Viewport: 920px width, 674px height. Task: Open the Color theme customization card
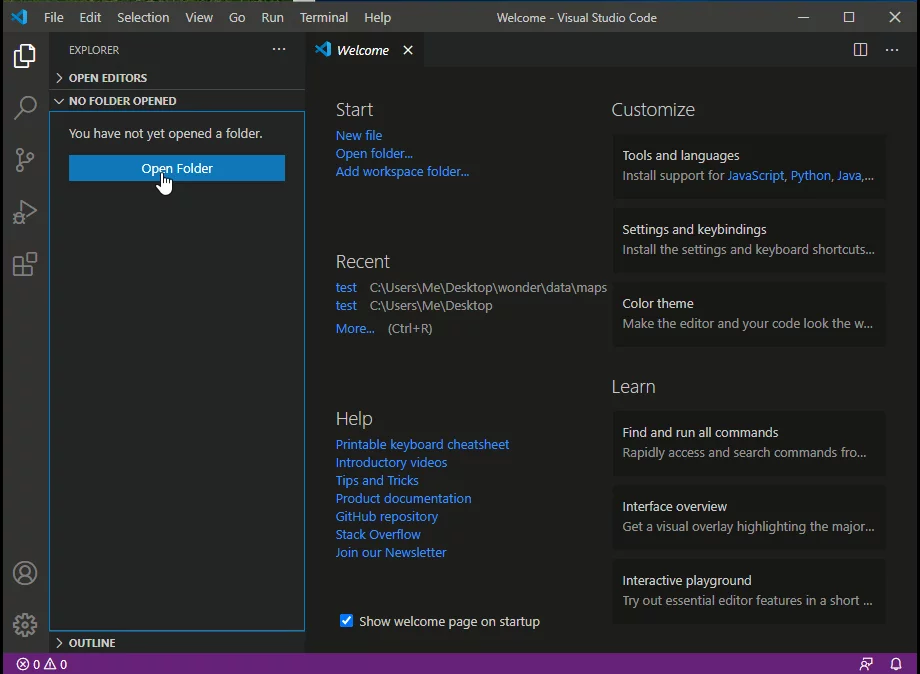749,313
